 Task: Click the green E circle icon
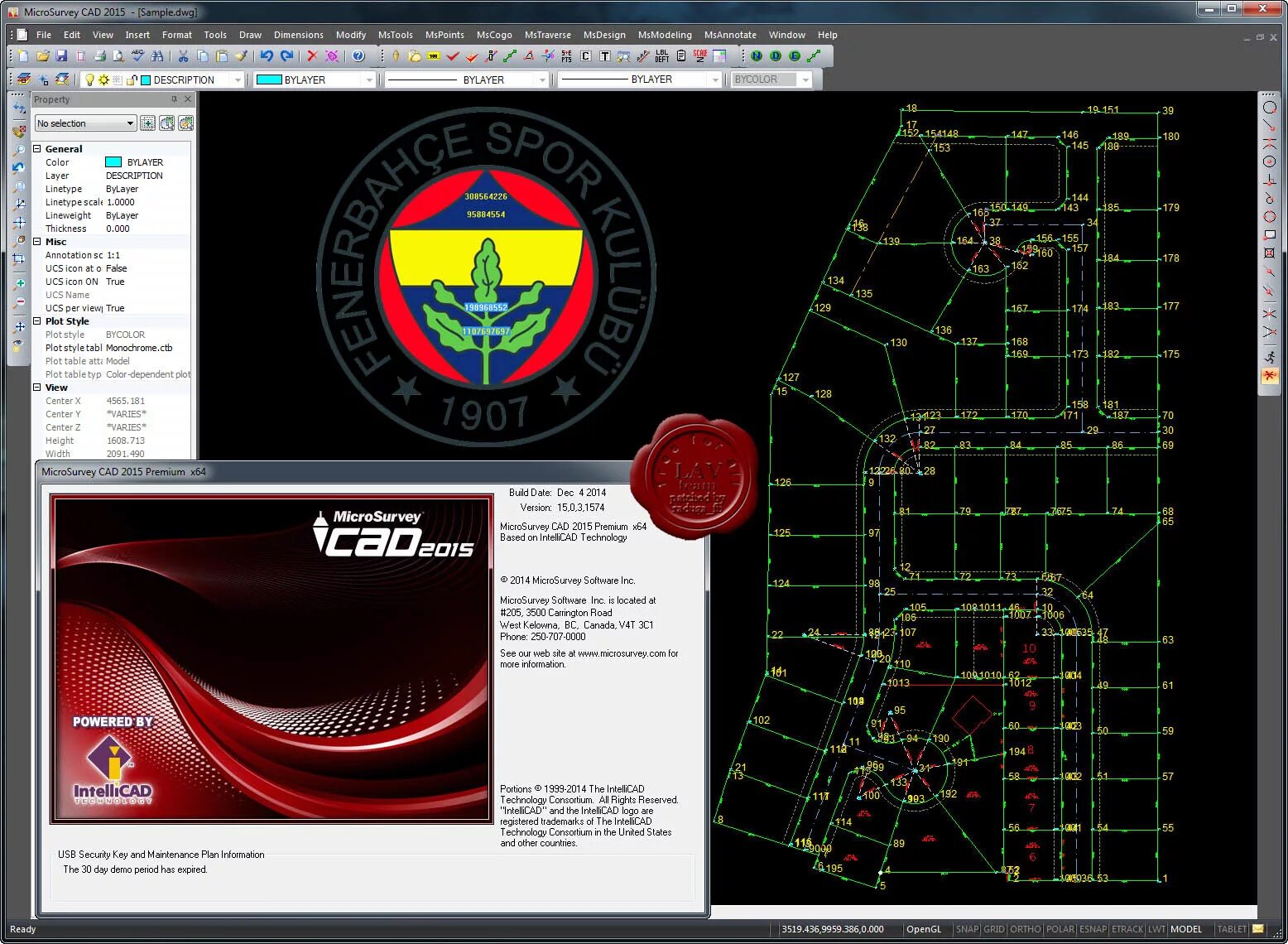coord(795,56)
